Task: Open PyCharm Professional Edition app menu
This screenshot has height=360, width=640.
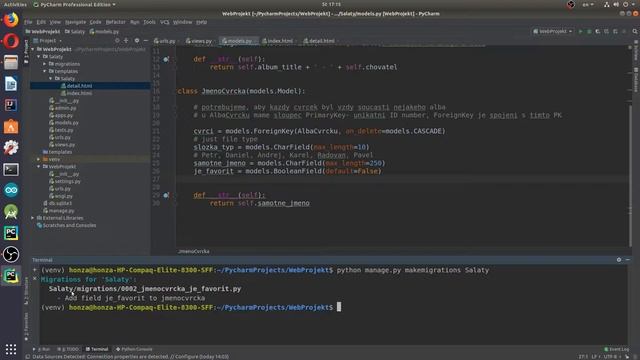Action: tap(74, 4)
